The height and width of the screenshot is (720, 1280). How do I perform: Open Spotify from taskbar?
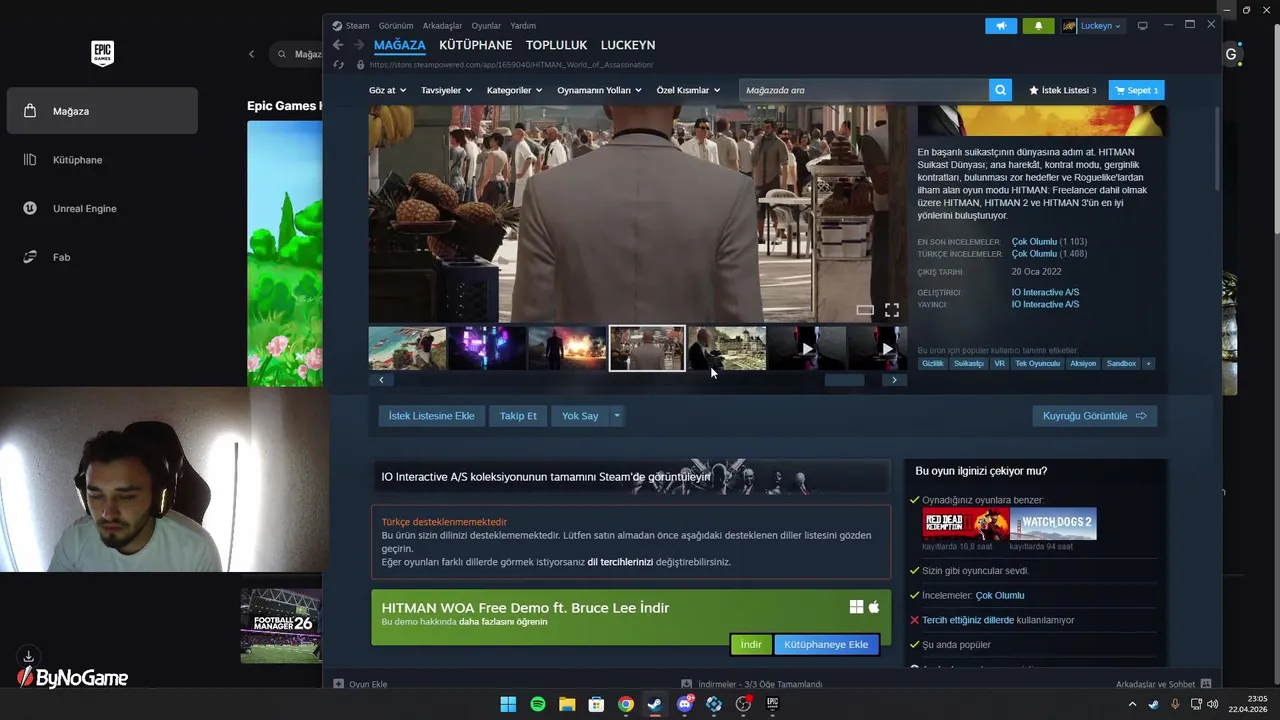point(538,704)
